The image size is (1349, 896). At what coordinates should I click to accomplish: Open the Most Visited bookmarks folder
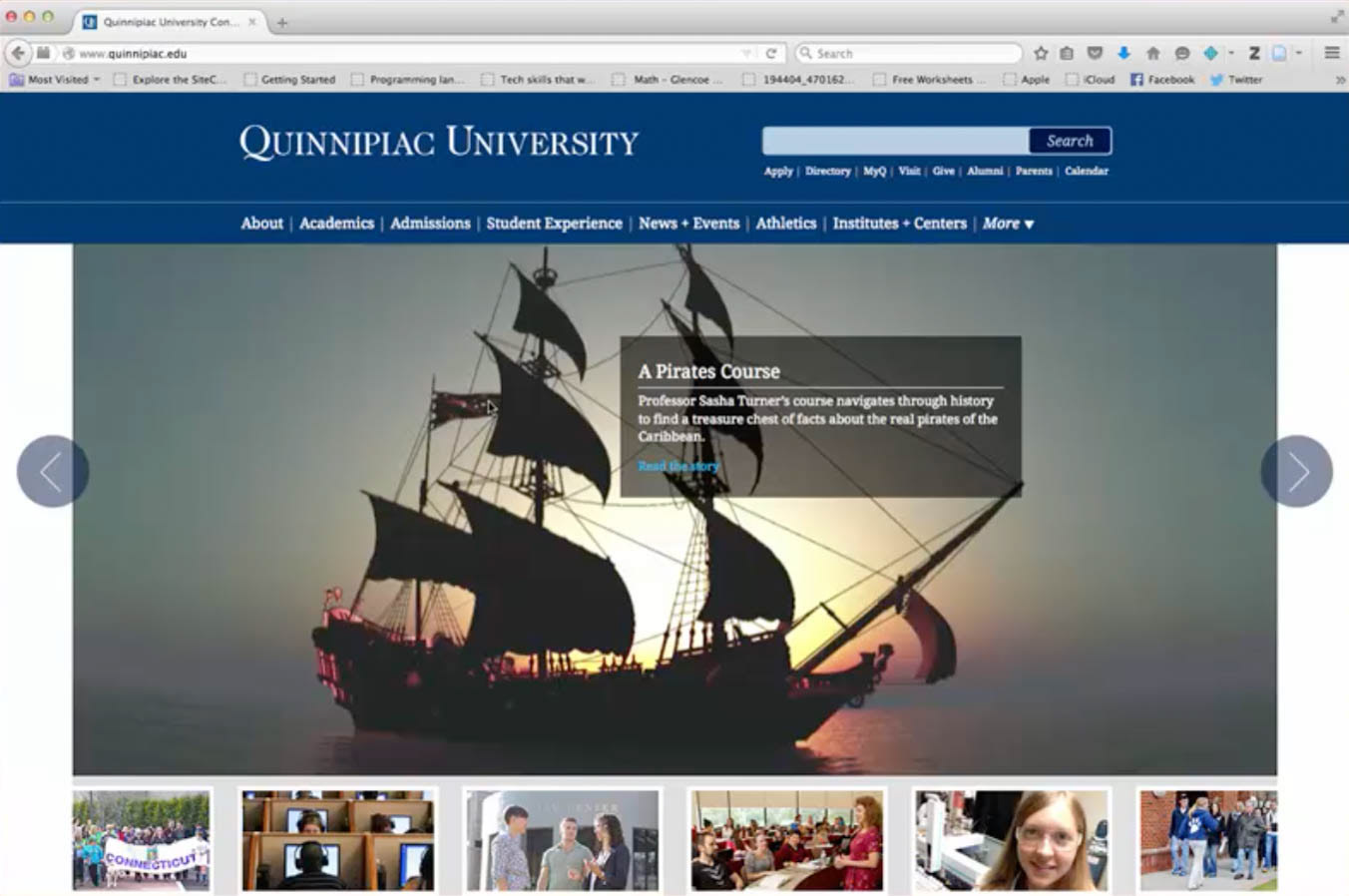tap(54, 80)
